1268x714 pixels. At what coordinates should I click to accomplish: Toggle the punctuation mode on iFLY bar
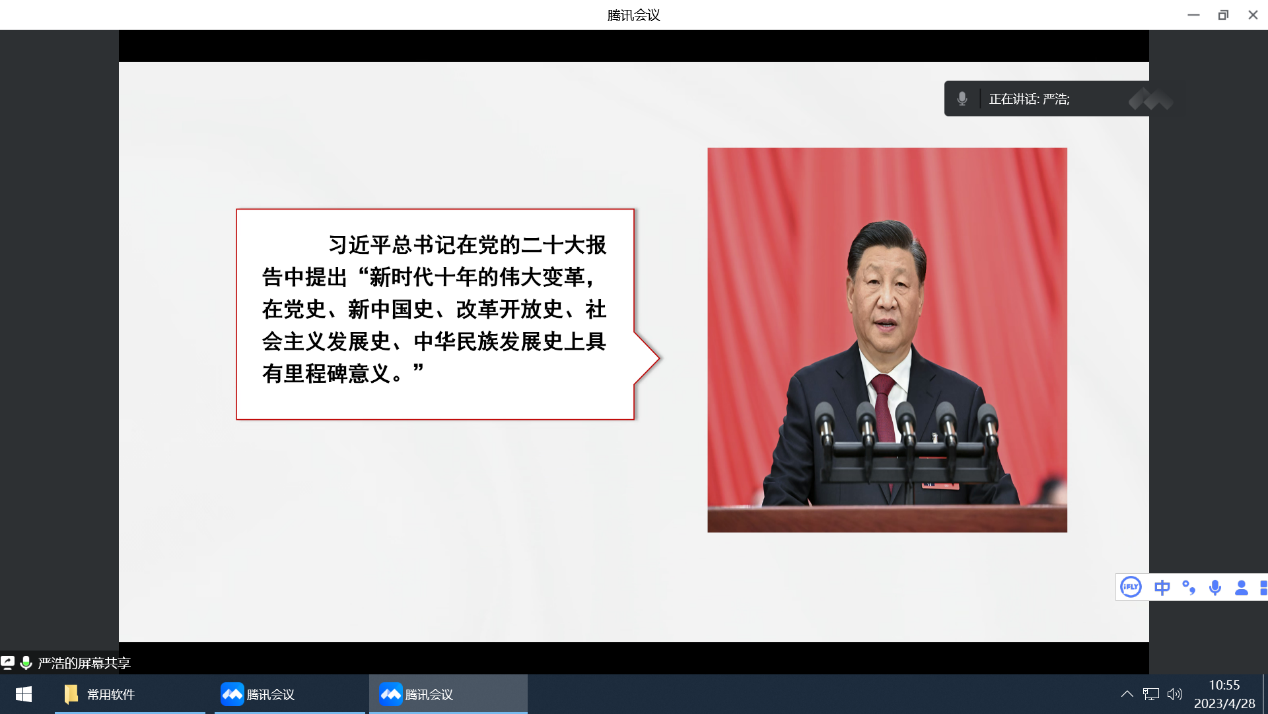[1189, 587]
